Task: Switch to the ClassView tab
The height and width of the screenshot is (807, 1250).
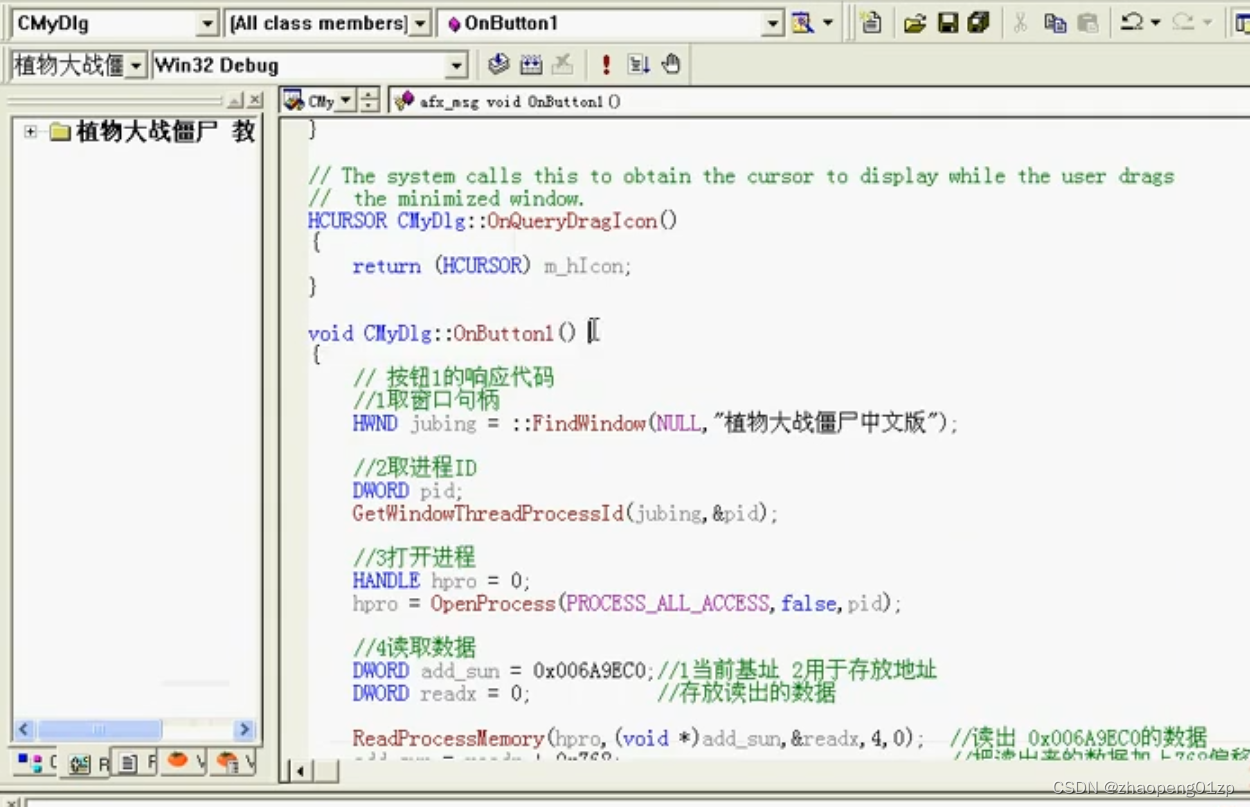Action: tap(37, 762)
